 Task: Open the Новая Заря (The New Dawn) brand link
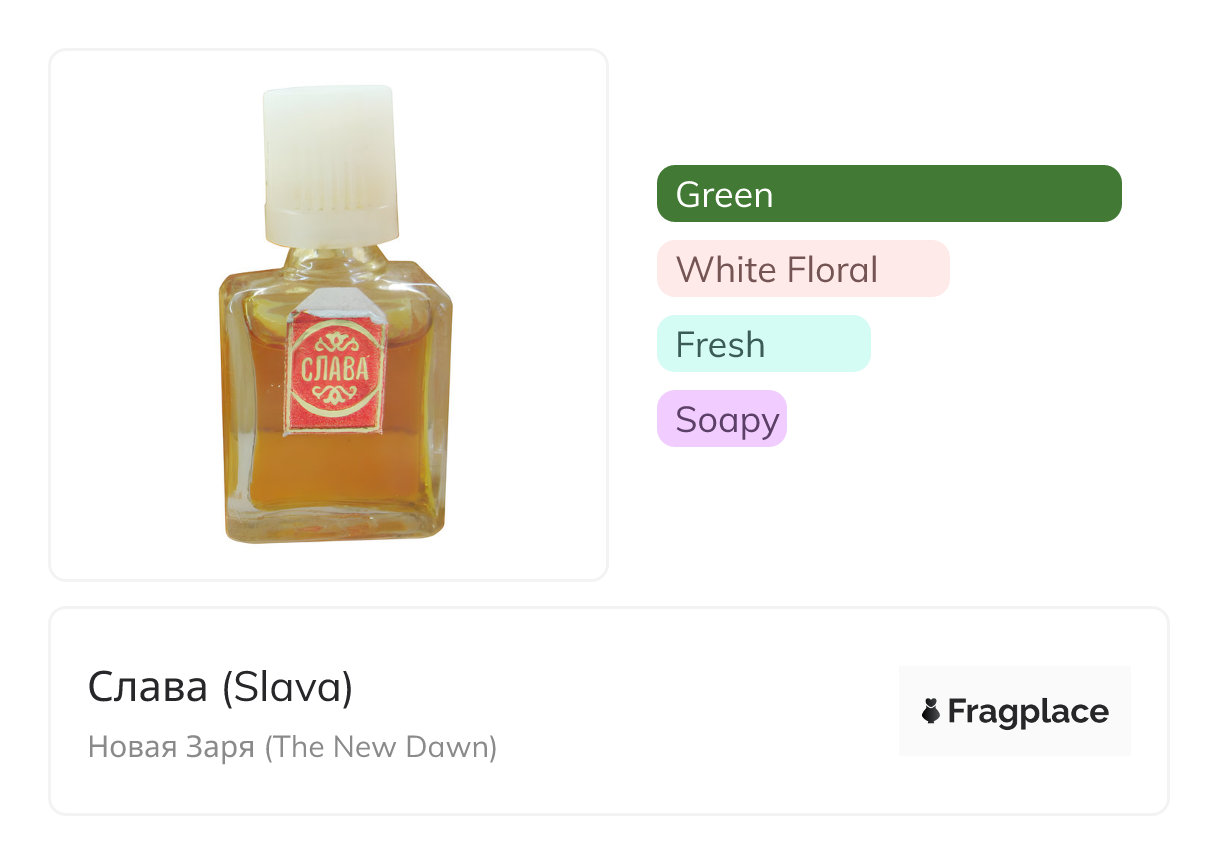(292, 747)
